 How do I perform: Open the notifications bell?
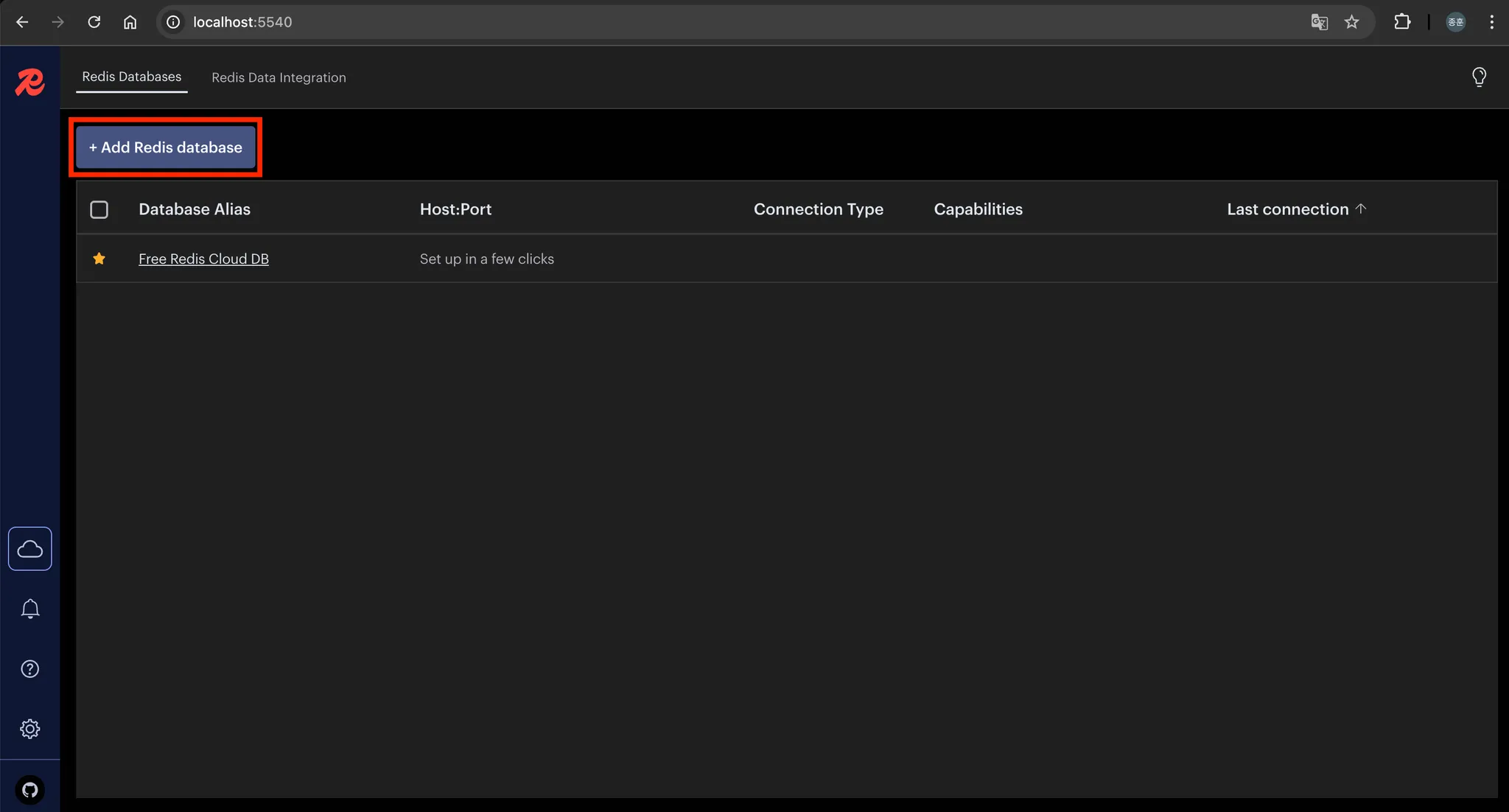[x=29, y=609]
